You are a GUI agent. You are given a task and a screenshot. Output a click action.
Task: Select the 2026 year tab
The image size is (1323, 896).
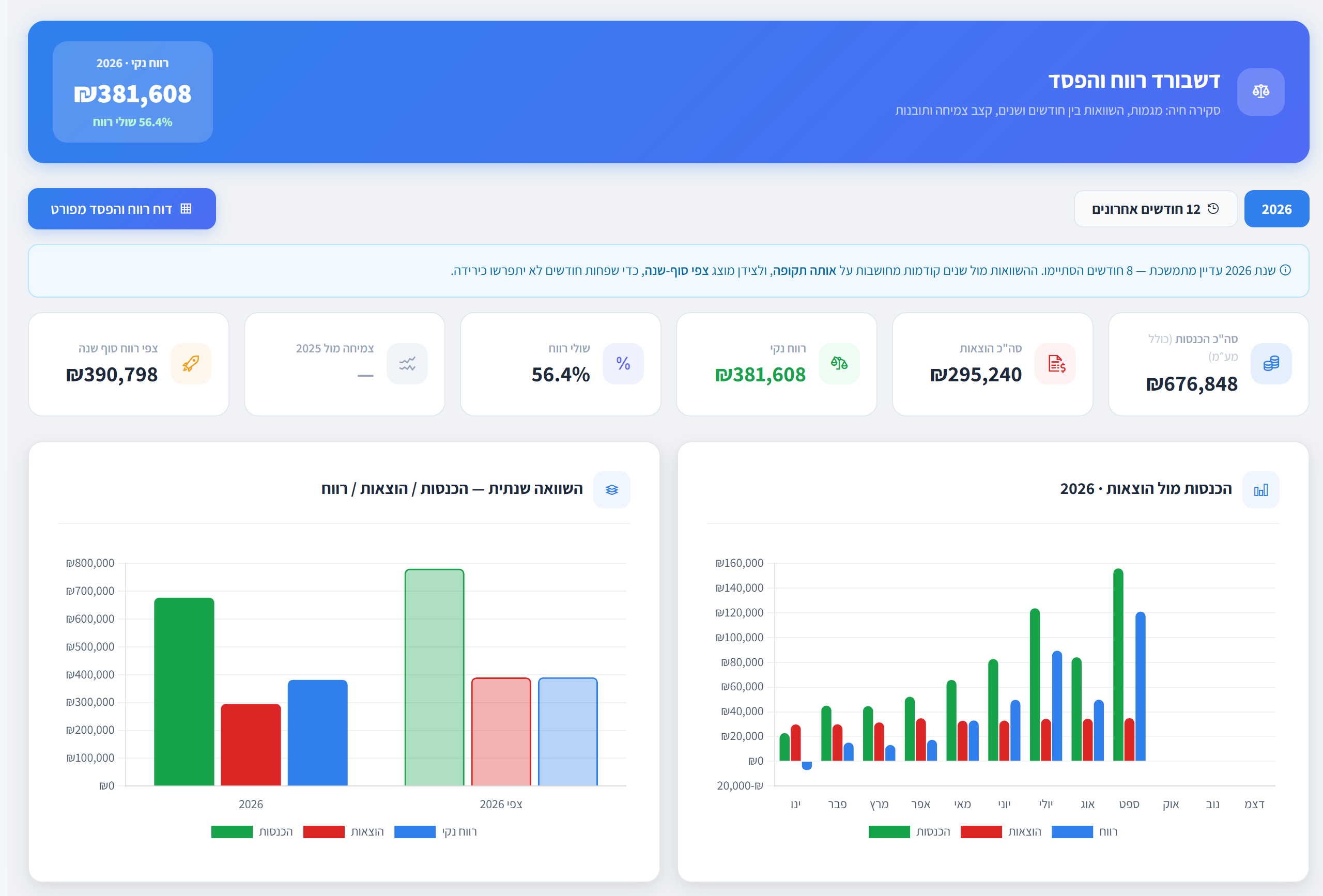pos(1276,209)
